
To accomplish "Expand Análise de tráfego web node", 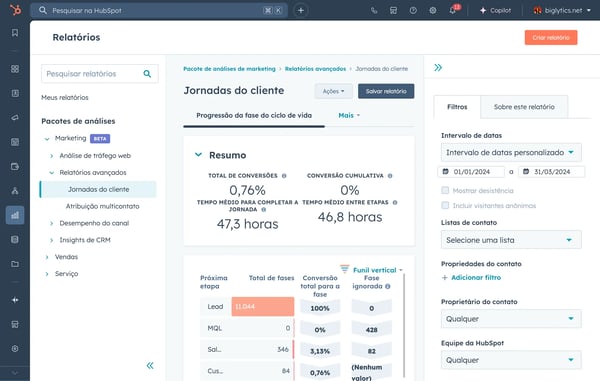I will pos(52,156).
